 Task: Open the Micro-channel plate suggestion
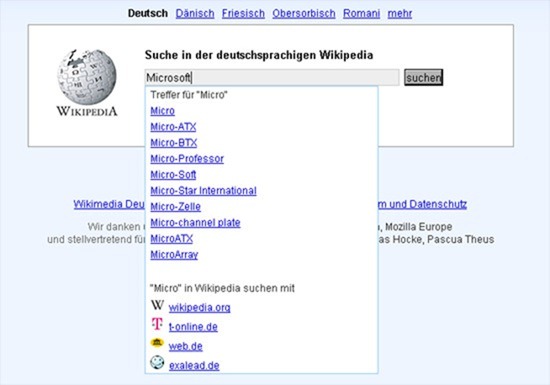(195, 223)
